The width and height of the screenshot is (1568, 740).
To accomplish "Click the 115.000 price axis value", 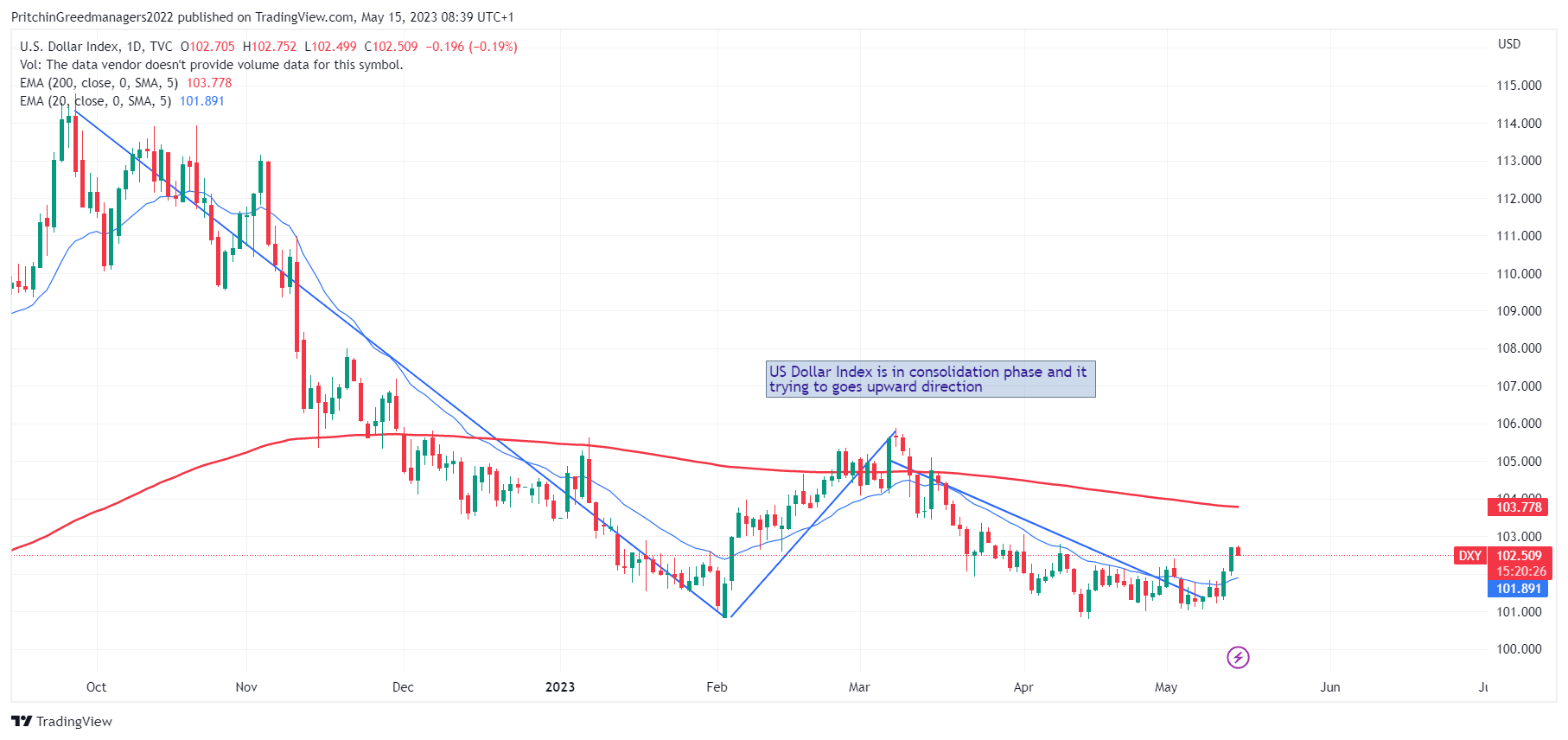I will (1519, 86).
